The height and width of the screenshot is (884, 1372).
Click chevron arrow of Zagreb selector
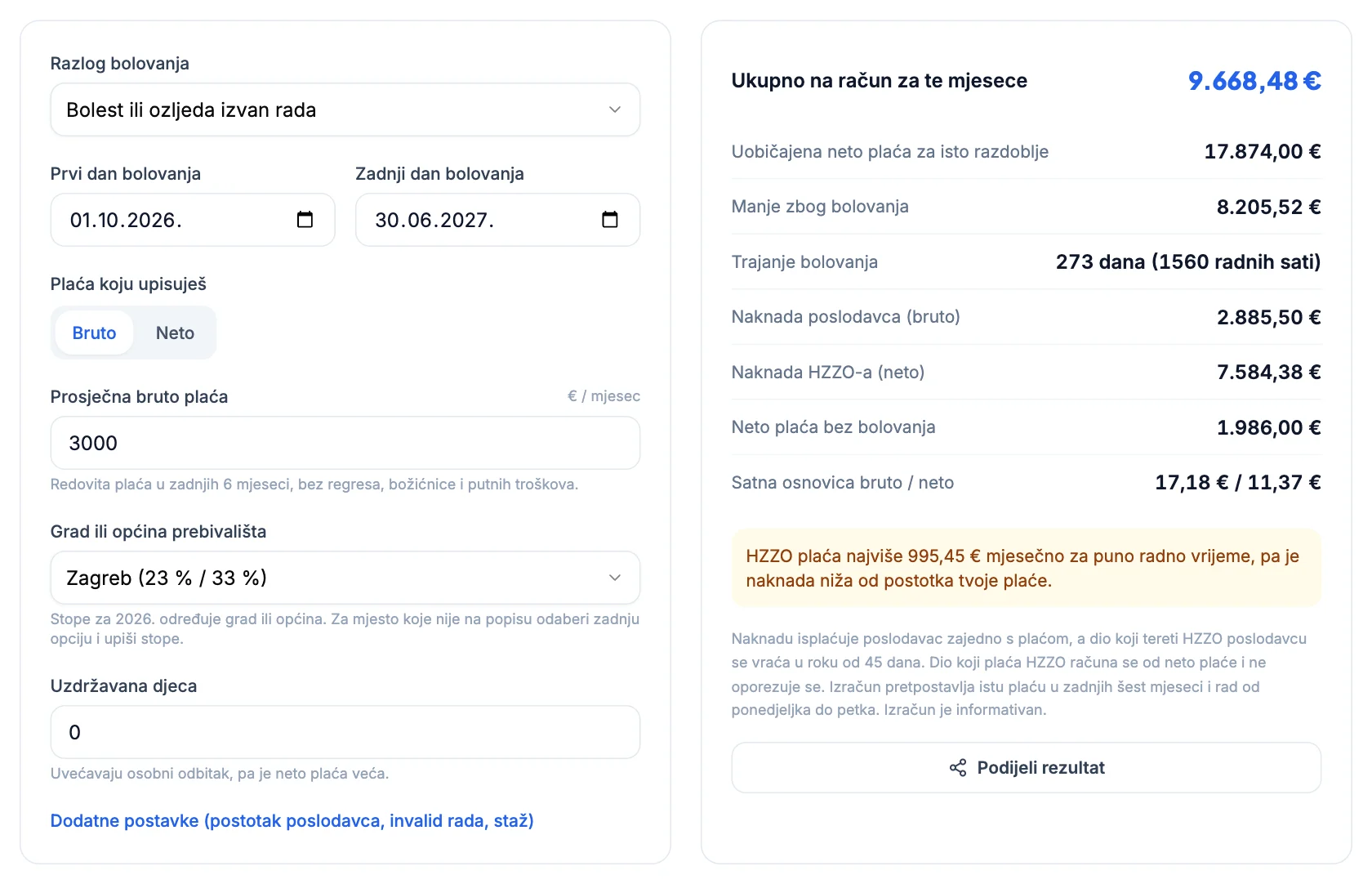pyautogui.click(x=615, y=578)
